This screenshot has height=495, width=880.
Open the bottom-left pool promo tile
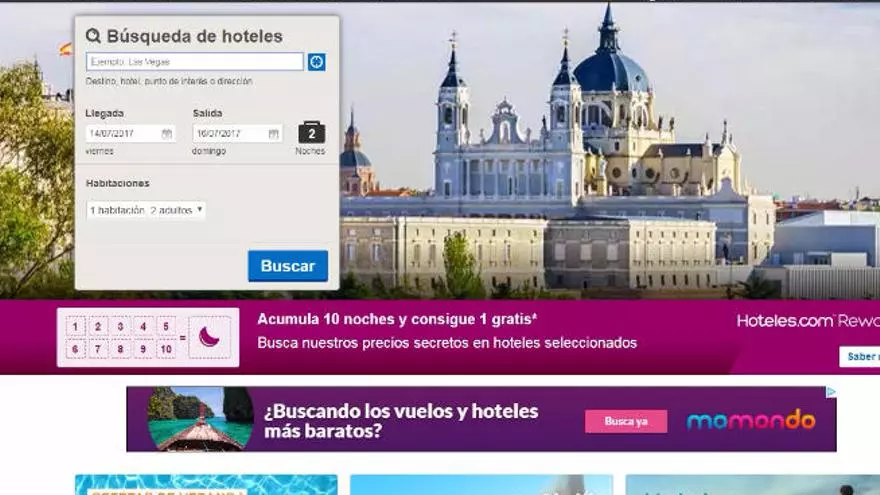[205, 485]
